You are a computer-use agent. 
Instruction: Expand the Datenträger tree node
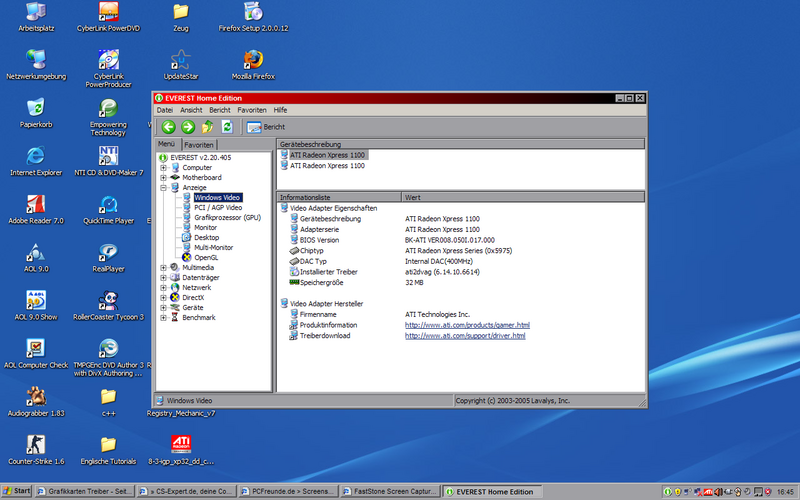[x=163, y=278]
